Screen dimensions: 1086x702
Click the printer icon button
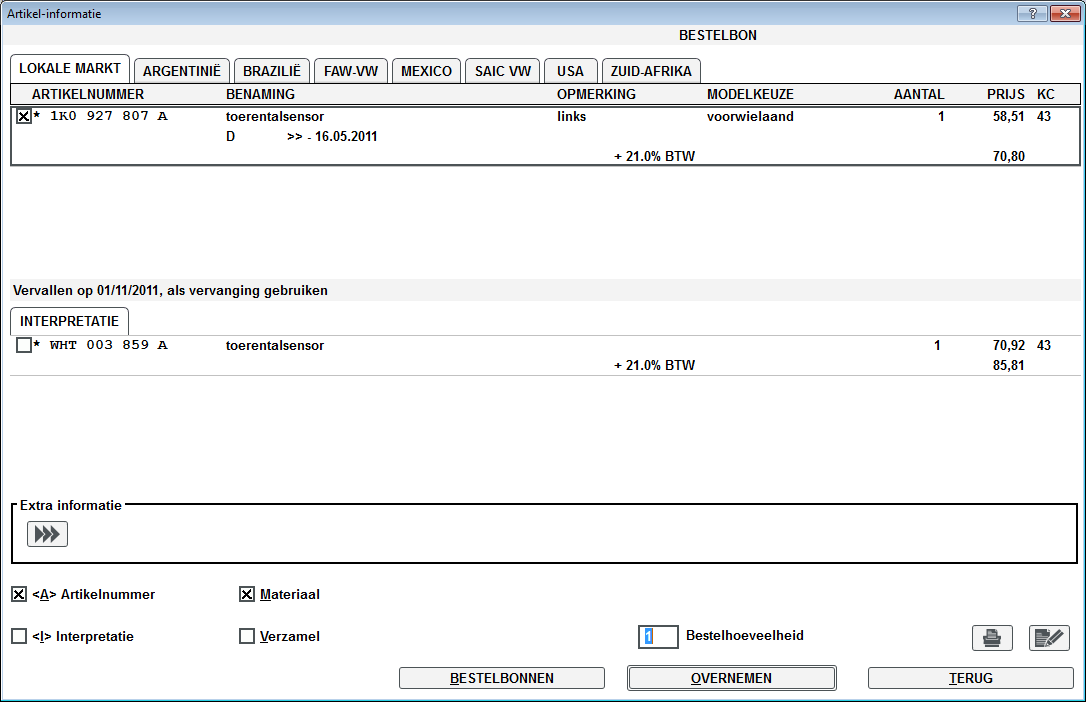[x=992, y=637]
